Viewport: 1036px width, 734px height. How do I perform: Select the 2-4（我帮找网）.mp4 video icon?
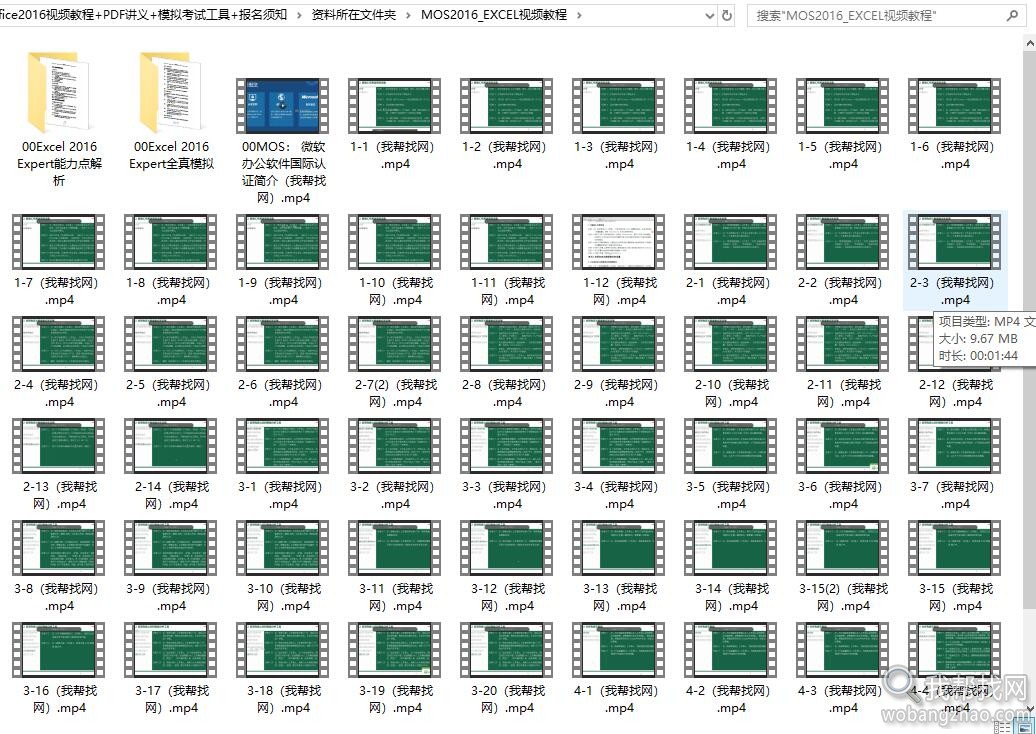coord(59,344)
